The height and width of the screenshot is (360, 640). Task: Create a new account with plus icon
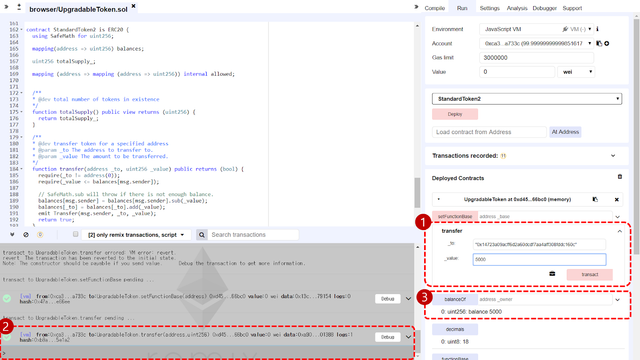(x=607, y=43)
